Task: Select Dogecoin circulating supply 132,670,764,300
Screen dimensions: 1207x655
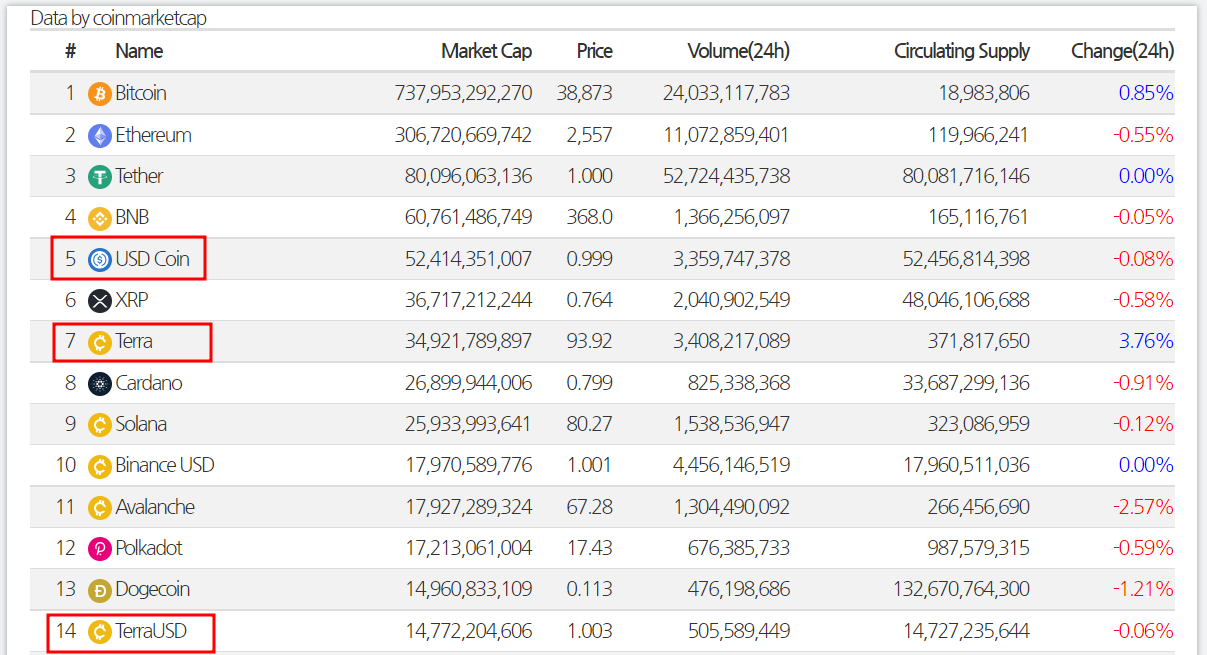Action: (x=961, y=590)
